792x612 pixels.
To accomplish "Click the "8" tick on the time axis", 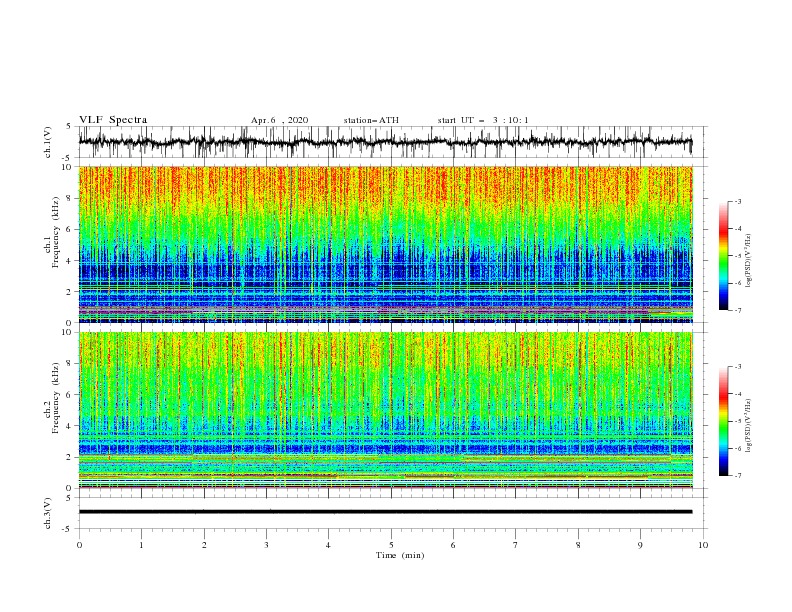I will 578,545.
